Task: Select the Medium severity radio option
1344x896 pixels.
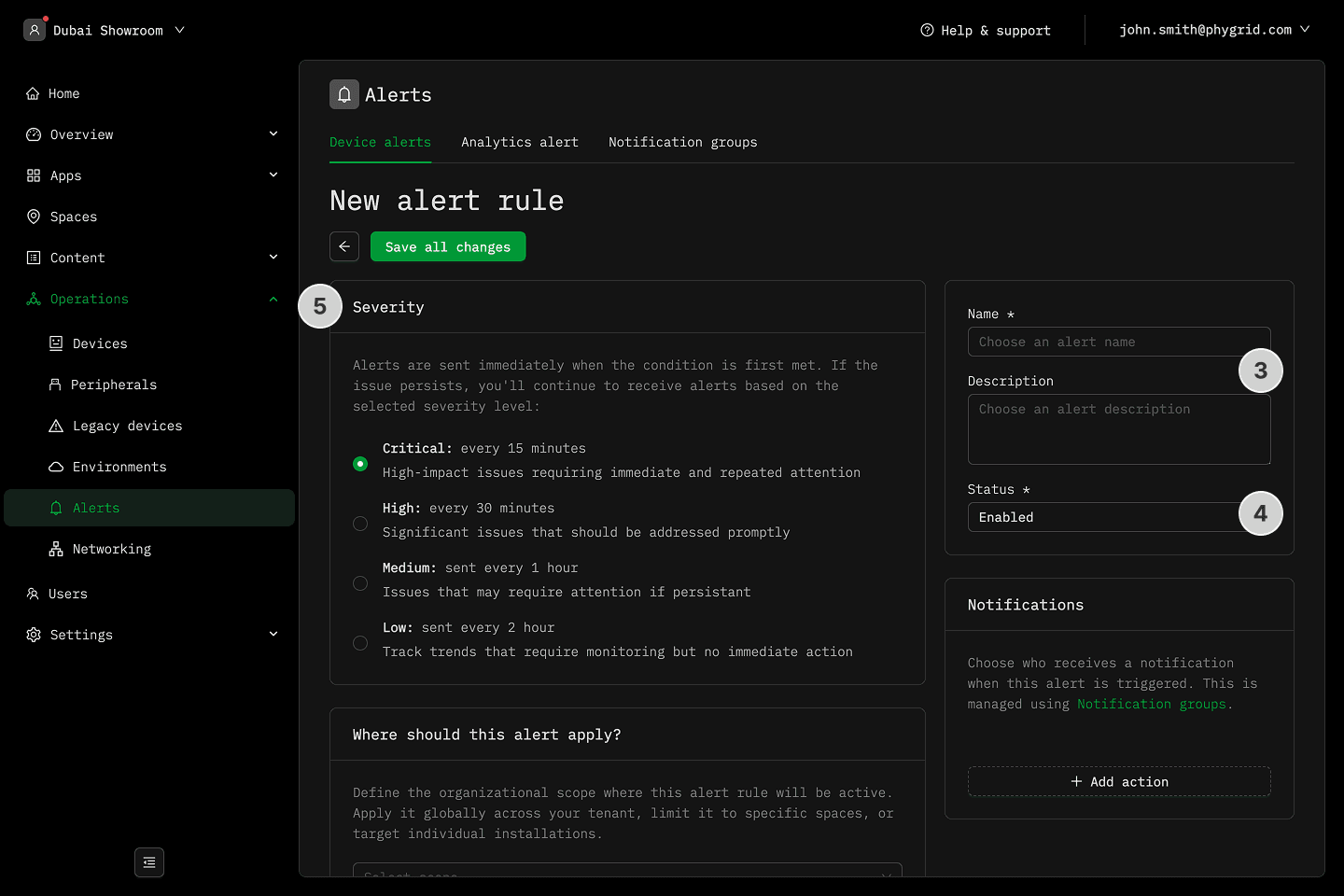Action: [360, 583]
